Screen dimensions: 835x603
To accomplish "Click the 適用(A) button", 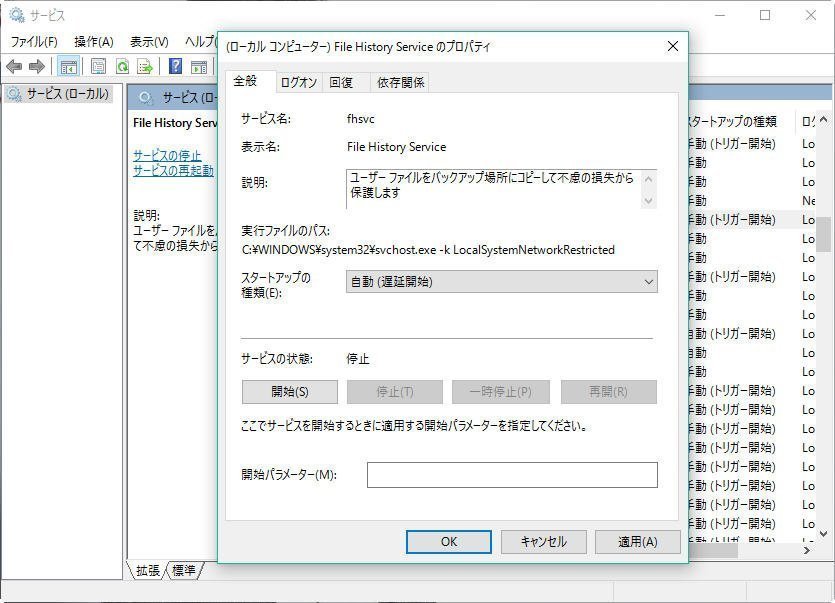I will [x=637, y=542].
